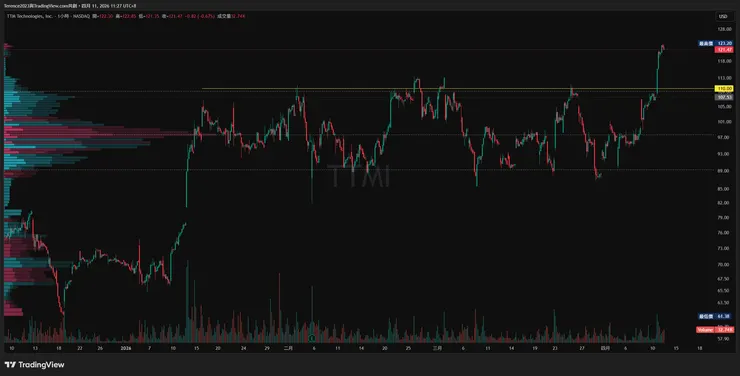Click the 85.00 price axis value
Image resolution: width=740 pixels, height=376 pixels.
724,189
